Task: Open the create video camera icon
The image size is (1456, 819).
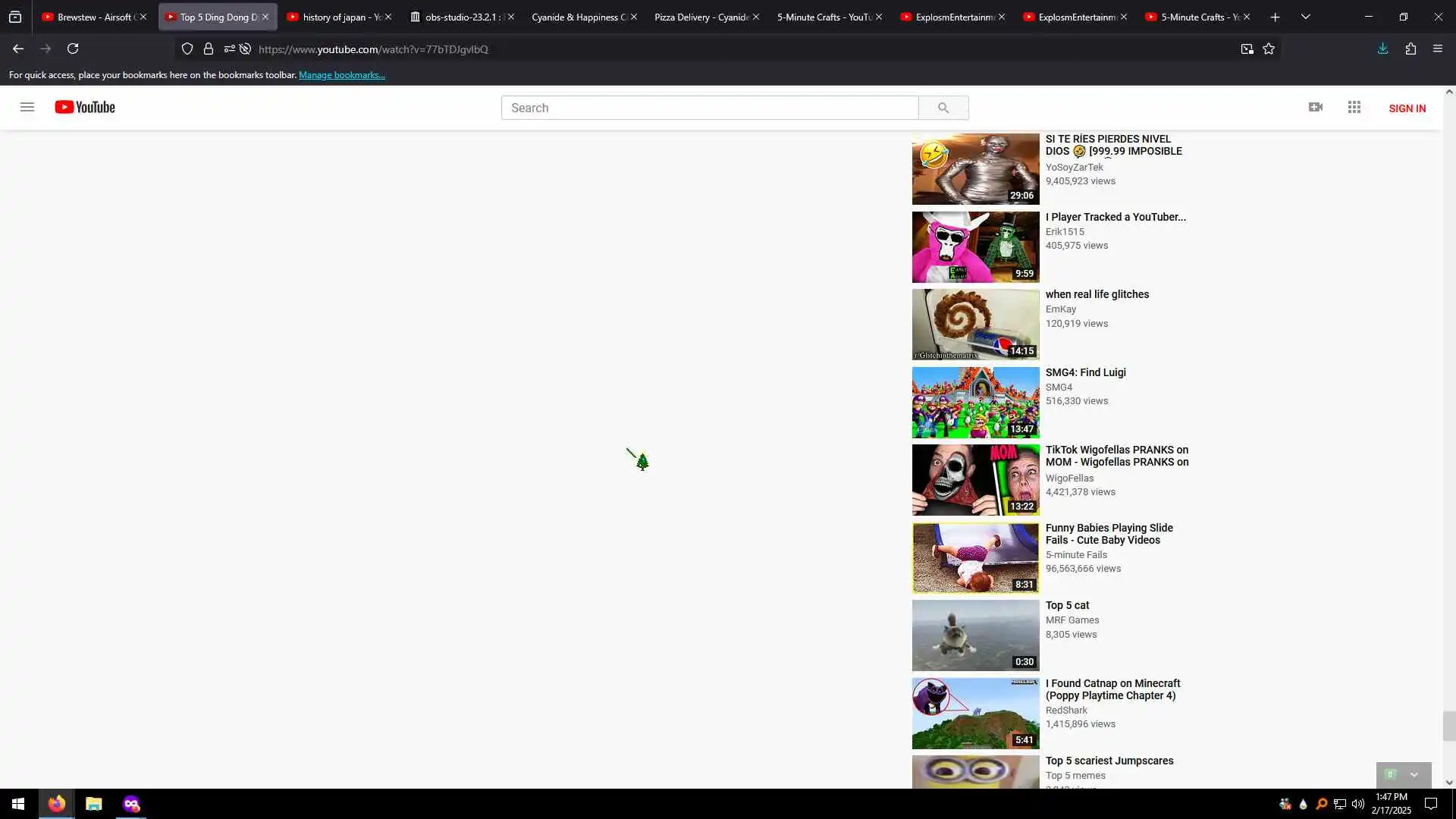Action: tap(1316, 107)
